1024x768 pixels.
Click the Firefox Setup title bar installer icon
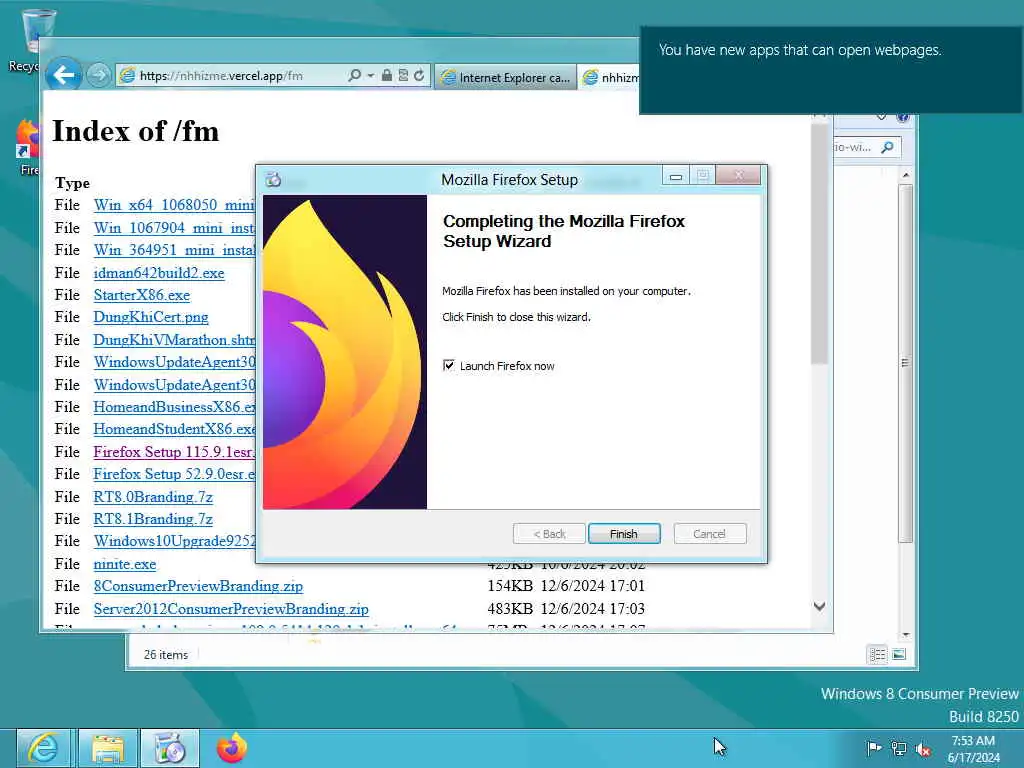pyautogui.click(x=274, y=179)
